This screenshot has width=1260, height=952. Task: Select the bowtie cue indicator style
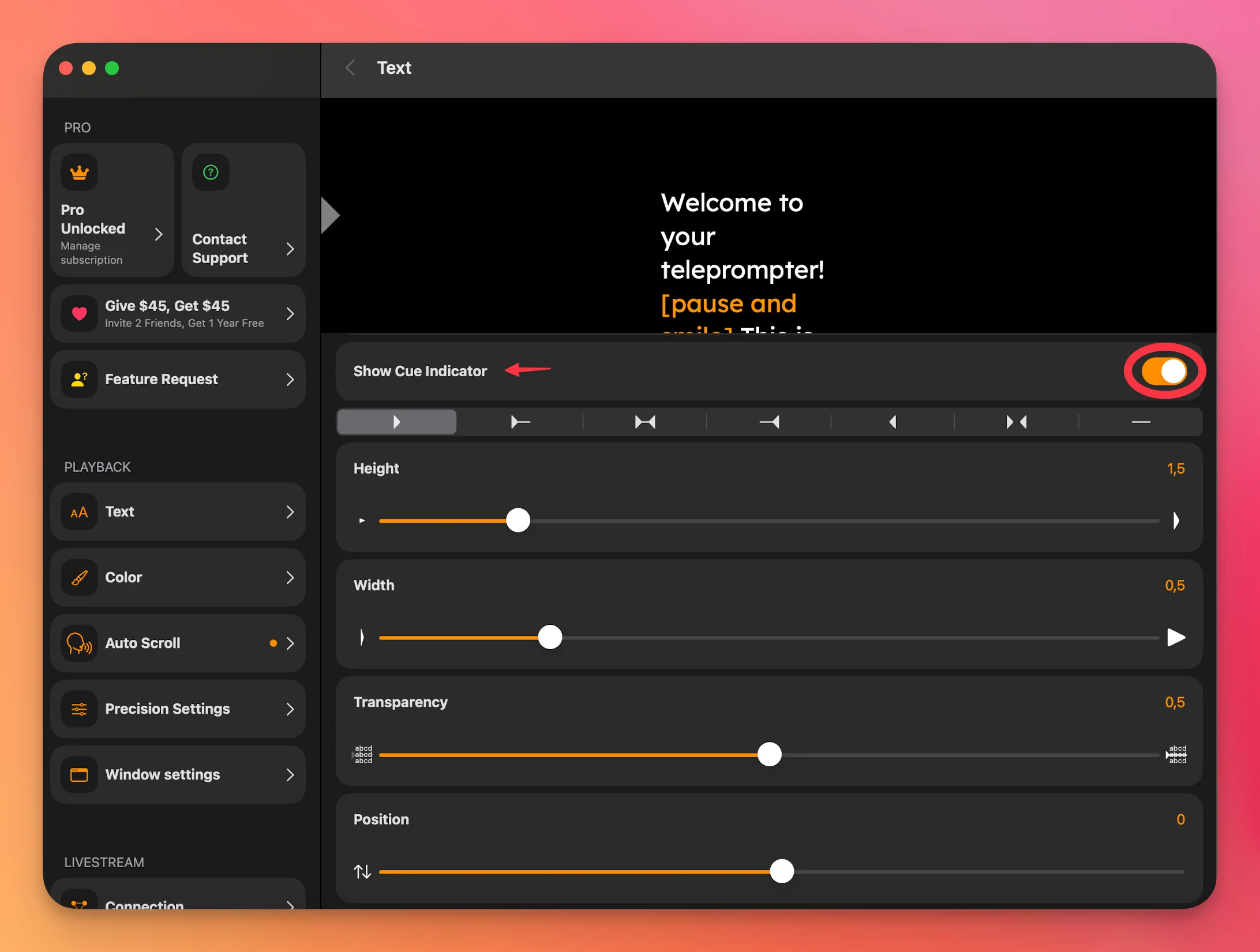point(645,422)
